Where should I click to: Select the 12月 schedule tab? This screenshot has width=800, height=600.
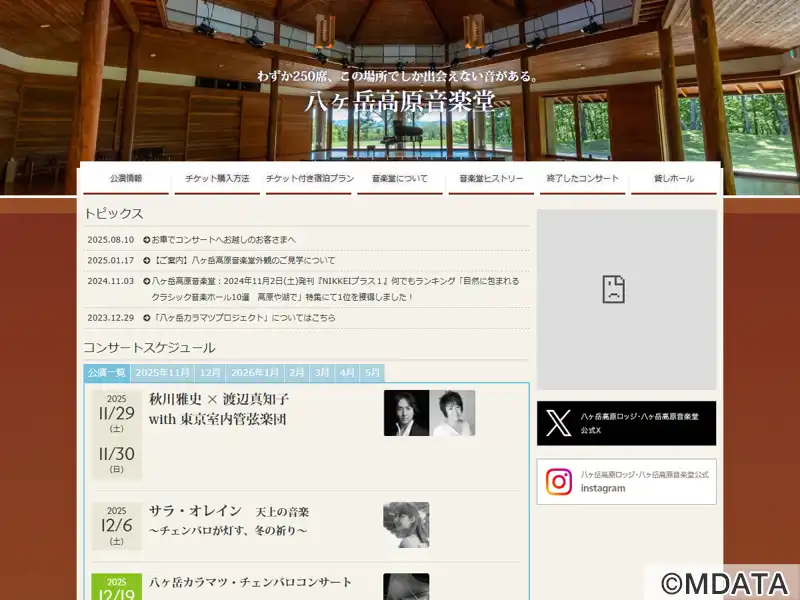[210, 373]
